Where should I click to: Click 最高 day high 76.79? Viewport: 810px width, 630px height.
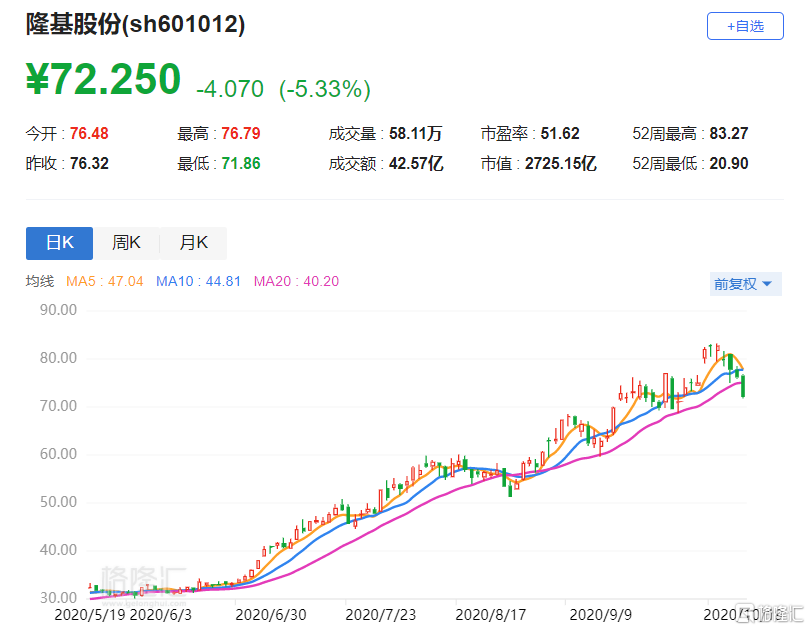[219, 134]
